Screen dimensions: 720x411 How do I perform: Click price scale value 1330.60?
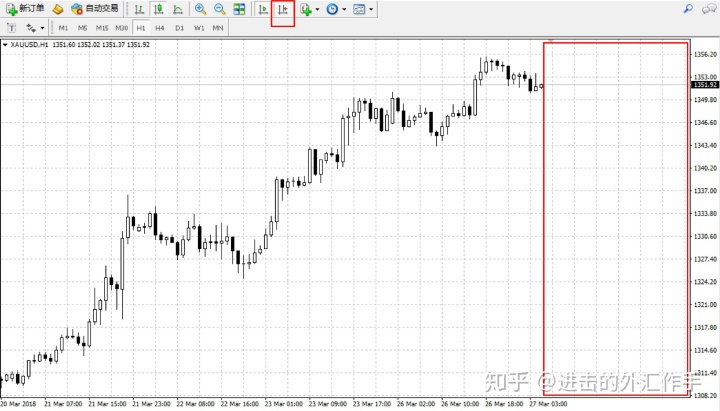coord(705,236)
